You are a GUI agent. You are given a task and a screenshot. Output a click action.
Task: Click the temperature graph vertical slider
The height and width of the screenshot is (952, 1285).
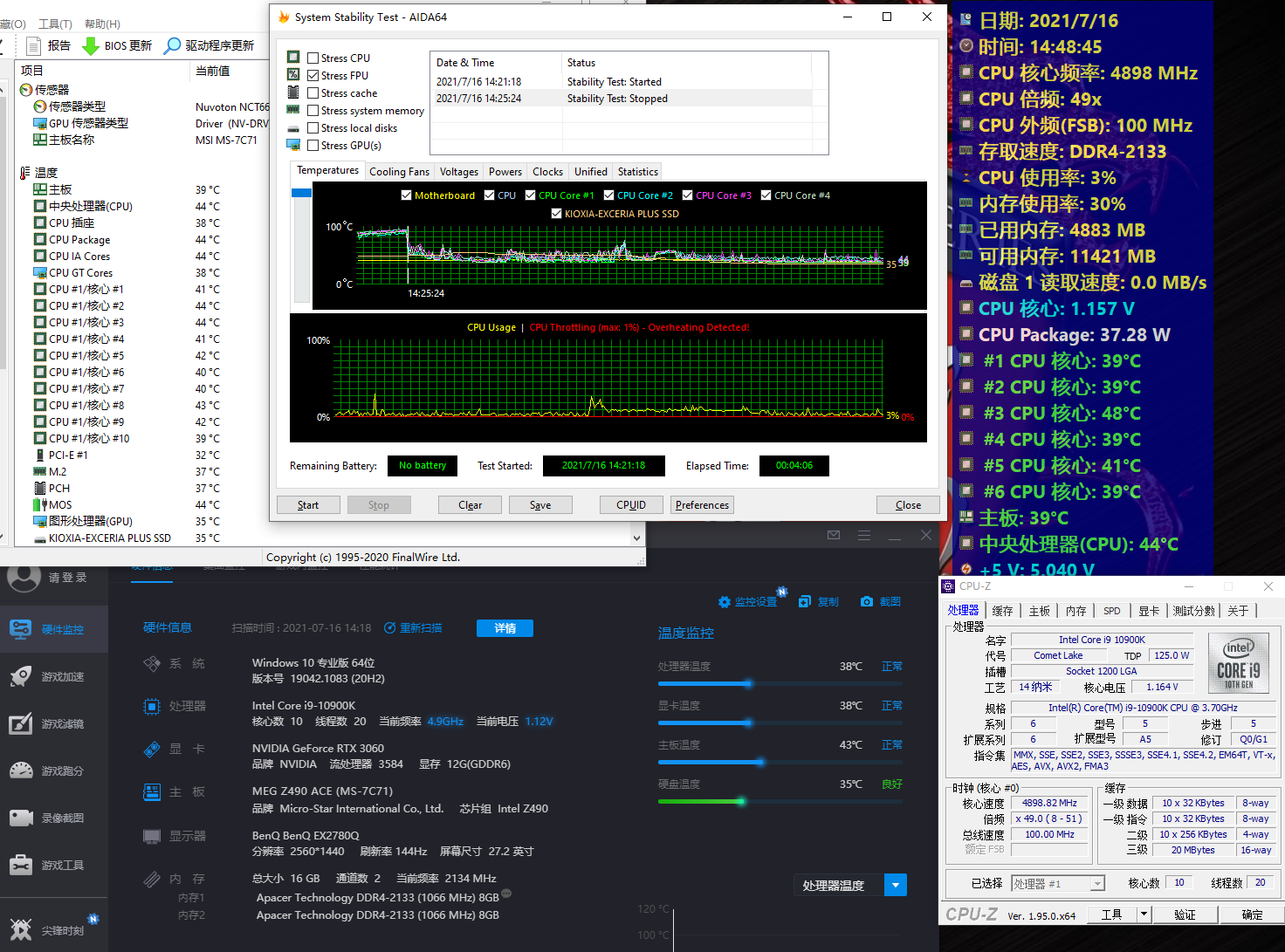point(301,244)
